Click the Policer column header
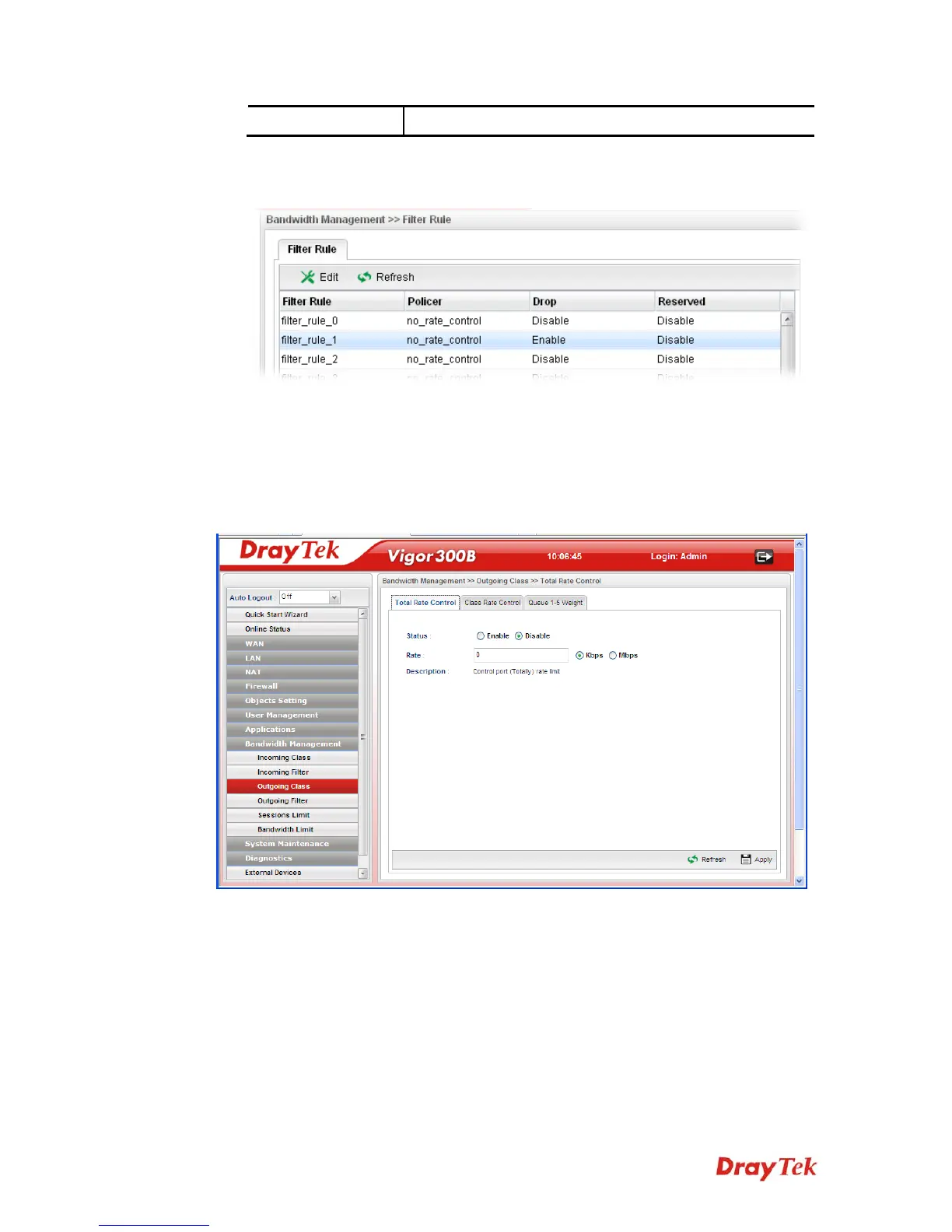The height and width of the screenshot is (1232, 952). coord(467,302)
